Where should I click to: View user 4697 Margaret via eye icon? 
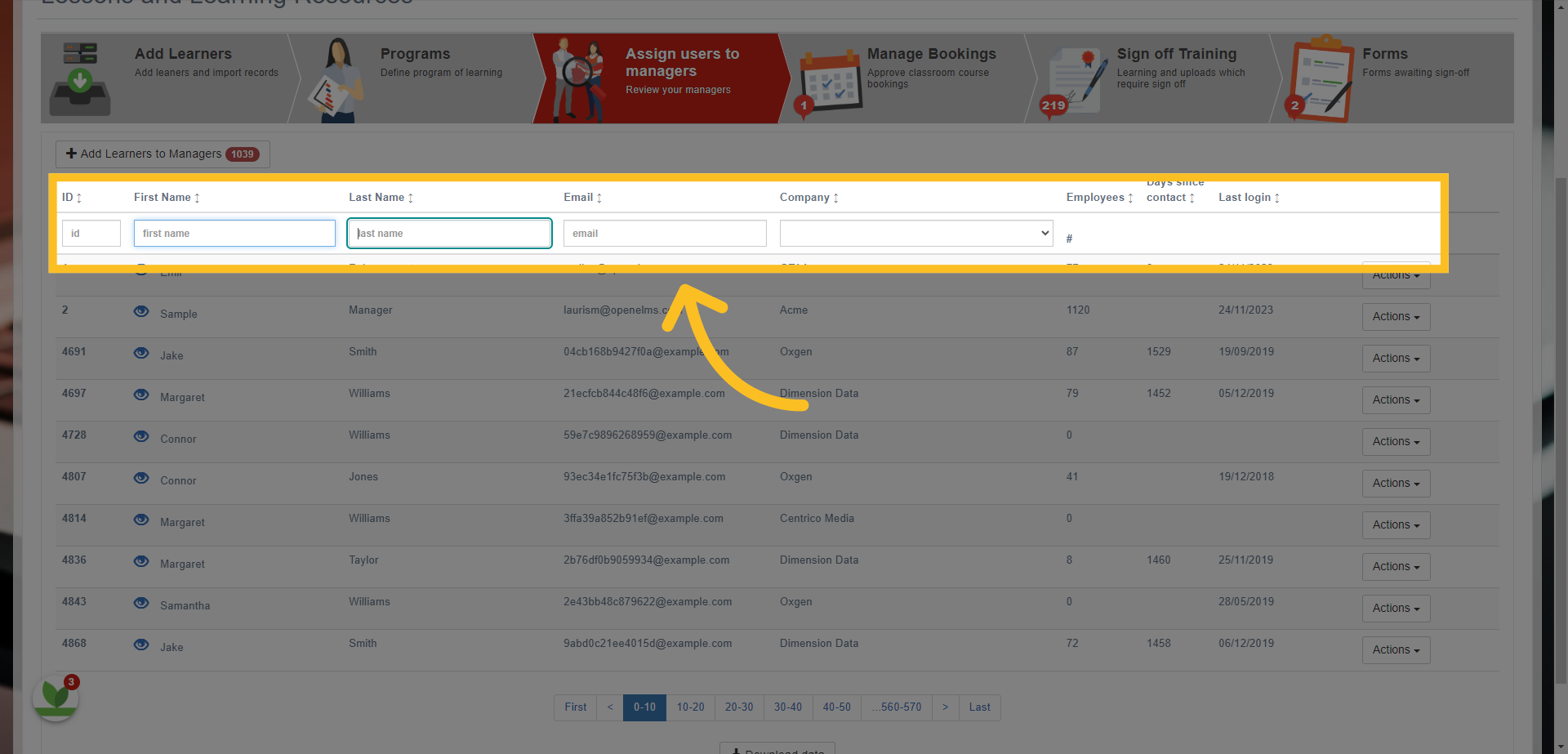tap(141, 395)
